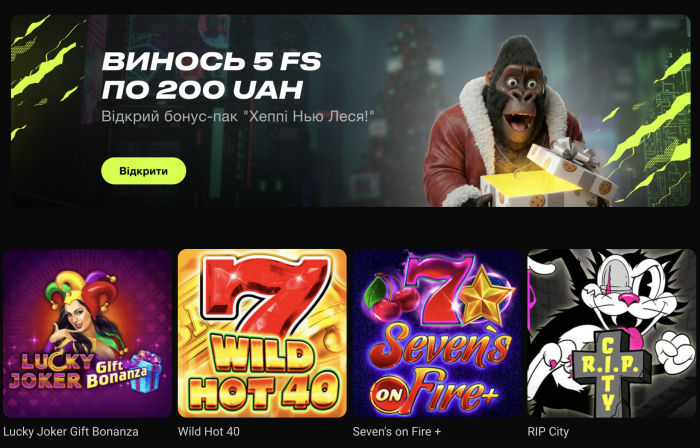Viewport: 700px width, 448px height.
Task: Click the RIP City title text
Action: 548,432
